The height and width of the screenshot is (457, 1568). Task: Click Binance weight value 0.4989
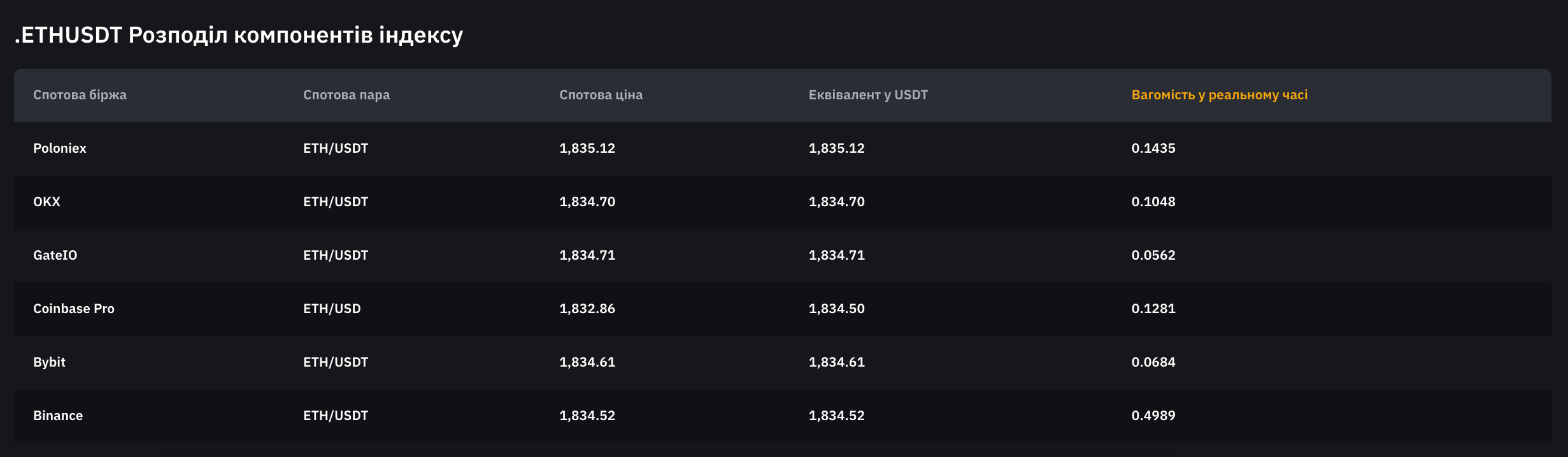click(1153, 416)
